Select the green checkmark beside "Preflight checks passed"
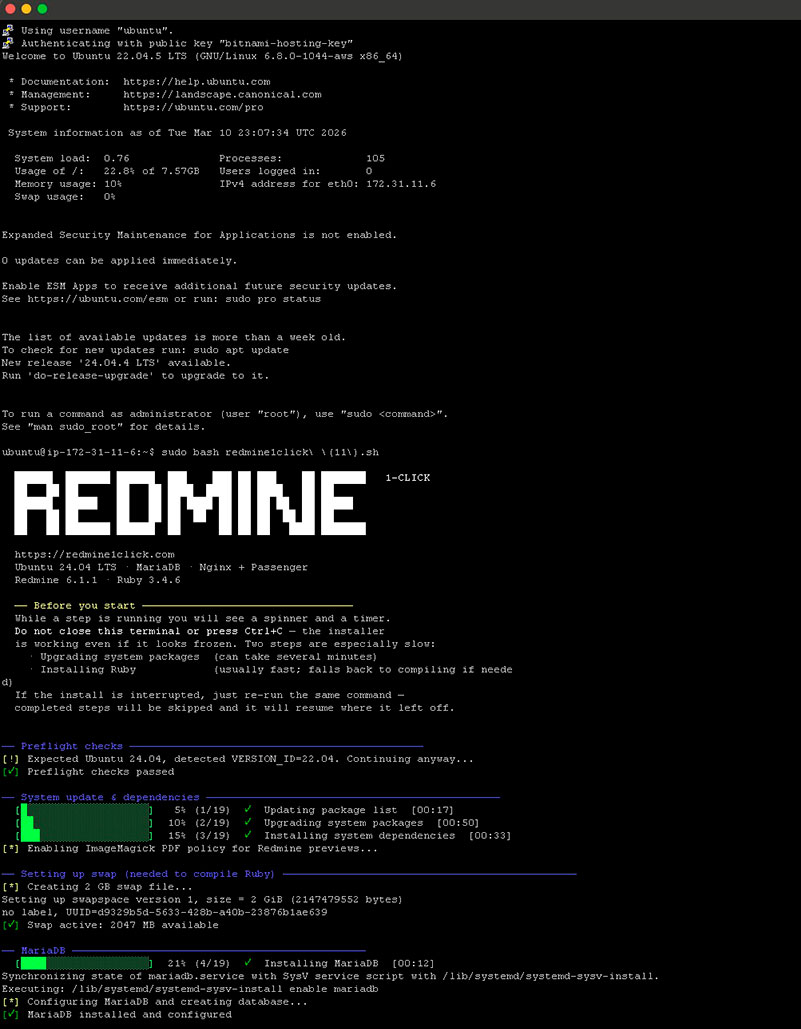 click(10, 771)
